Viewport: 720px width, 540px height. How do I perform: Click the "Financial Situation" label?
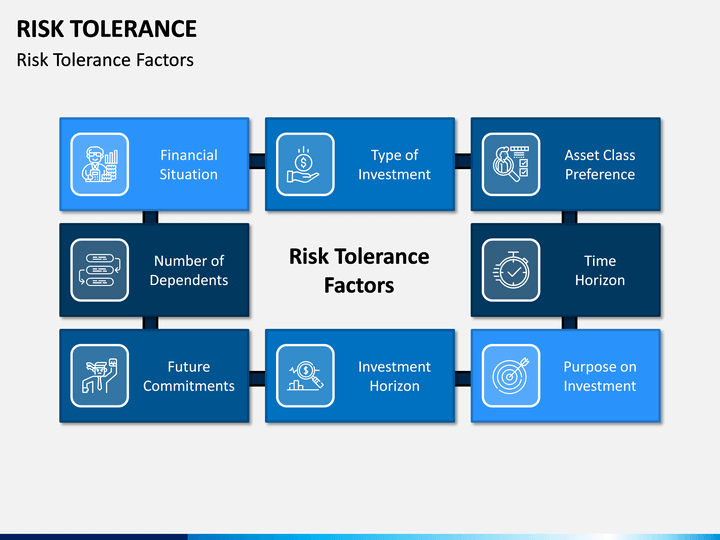[x=189, y=165]
